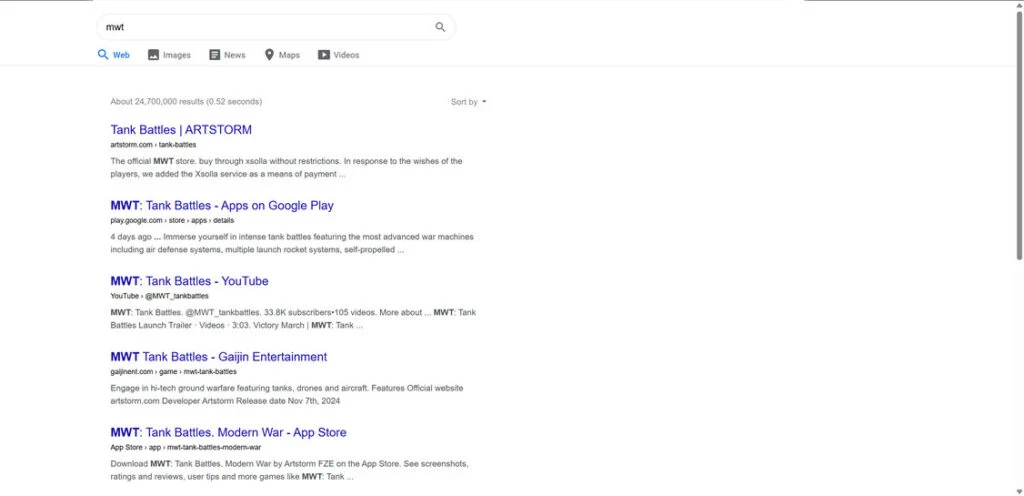Click the snippet starting "The official MWT store"
Viewport: 1024px width, 496px height.
[x=287, y=168]
